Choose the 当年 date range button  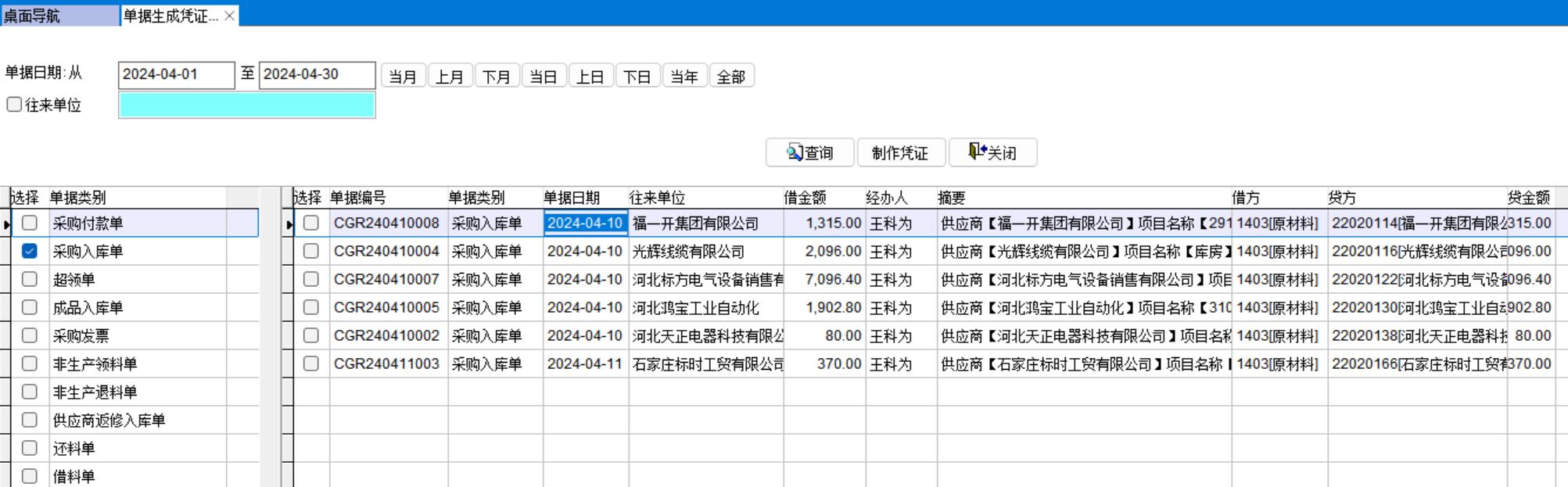pos(684,77)
